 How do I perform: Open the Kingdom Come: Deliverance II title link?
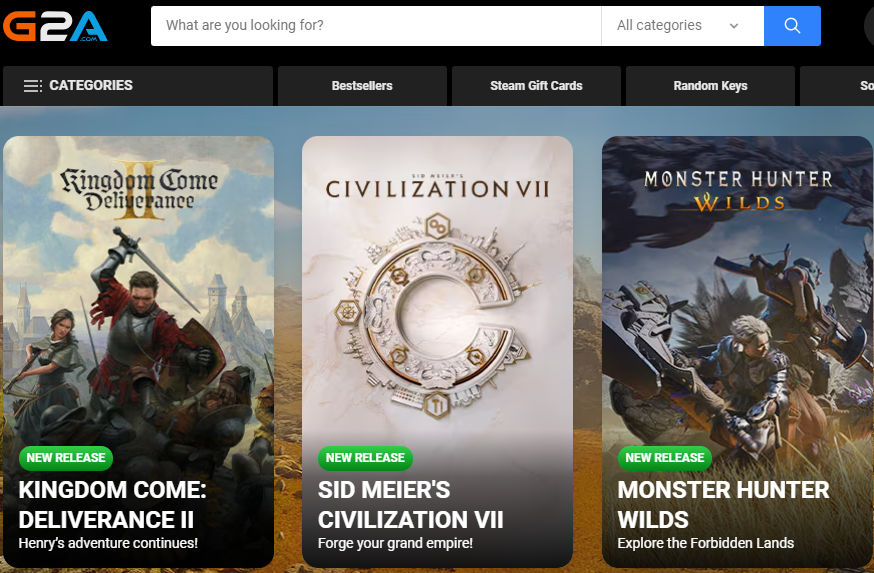coord(112,505)
